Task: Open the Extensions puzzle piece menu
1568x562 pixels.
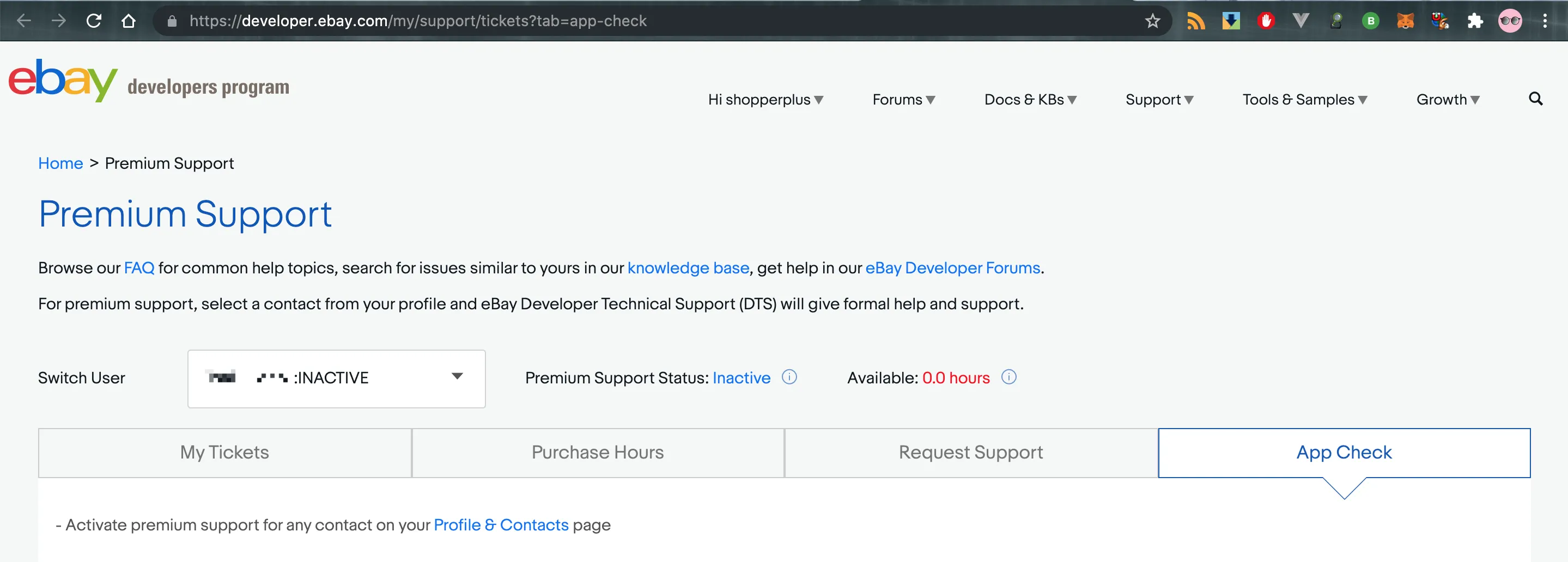Action: (1475, 21)
